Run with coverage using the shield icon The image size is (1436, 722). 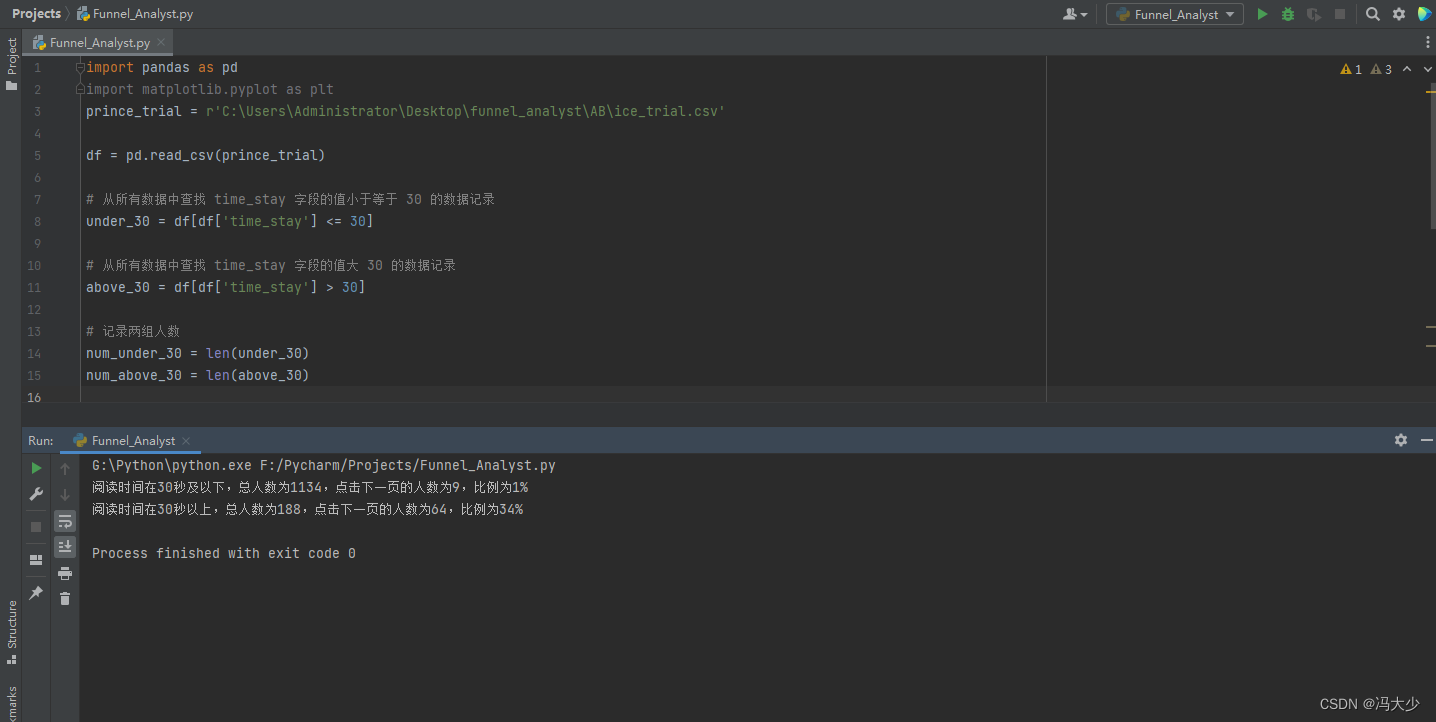[1314, 14]
